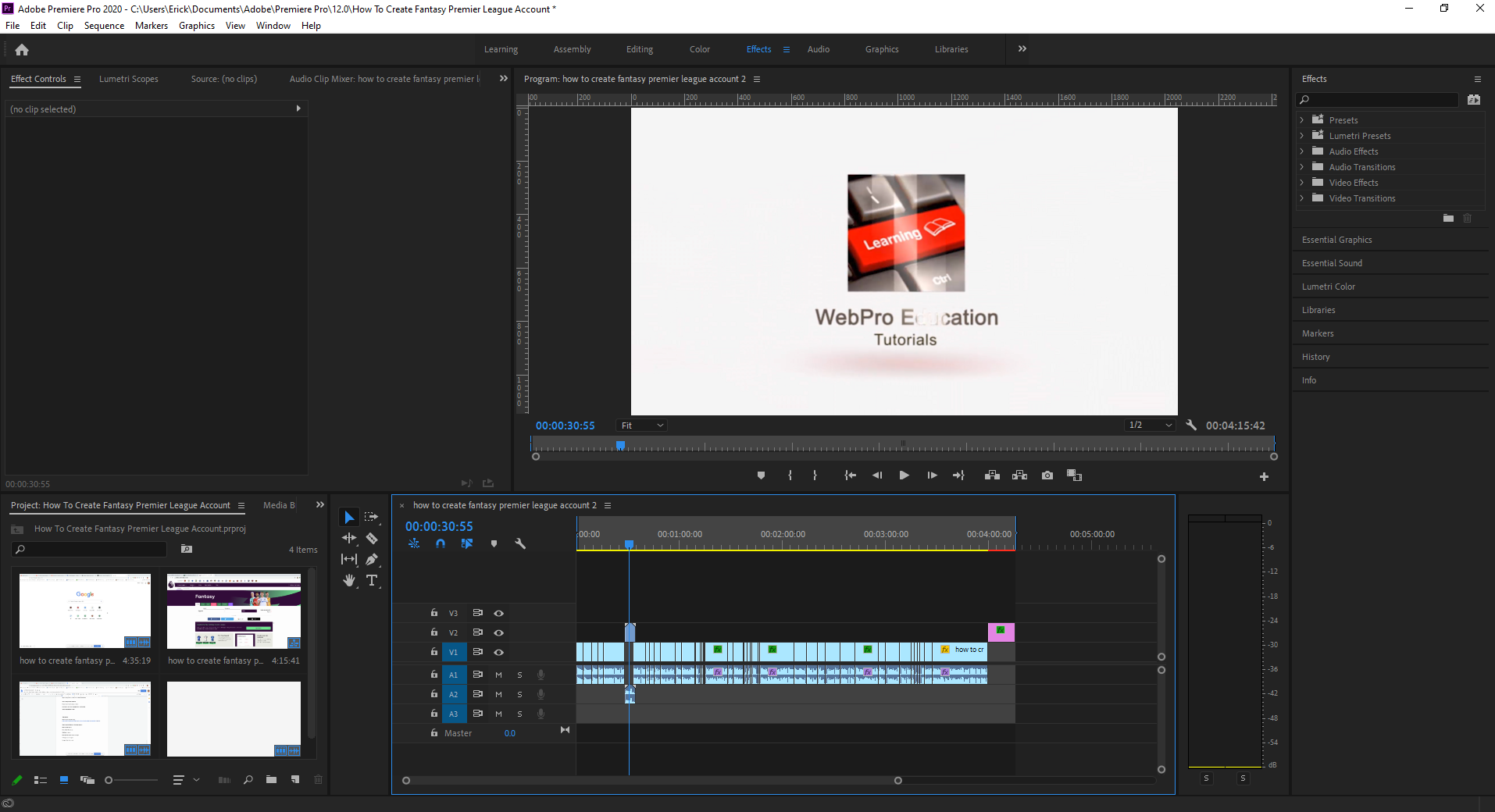
Task: Expand the Audio Transitions folder
Action: pyautogui.click(x=1302, y=167)
